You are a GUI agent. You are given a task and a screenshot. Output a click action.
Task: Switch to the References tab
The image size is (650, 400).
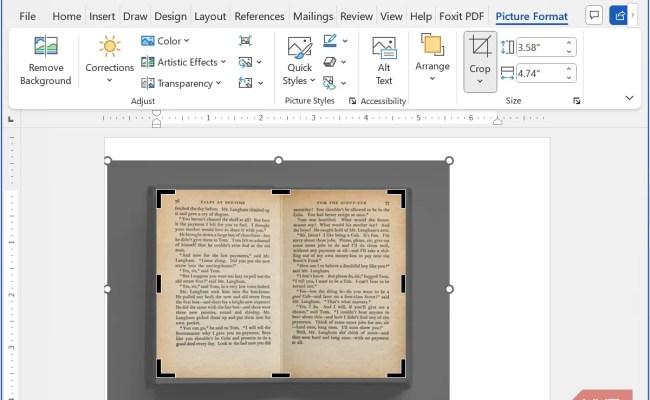260,16
